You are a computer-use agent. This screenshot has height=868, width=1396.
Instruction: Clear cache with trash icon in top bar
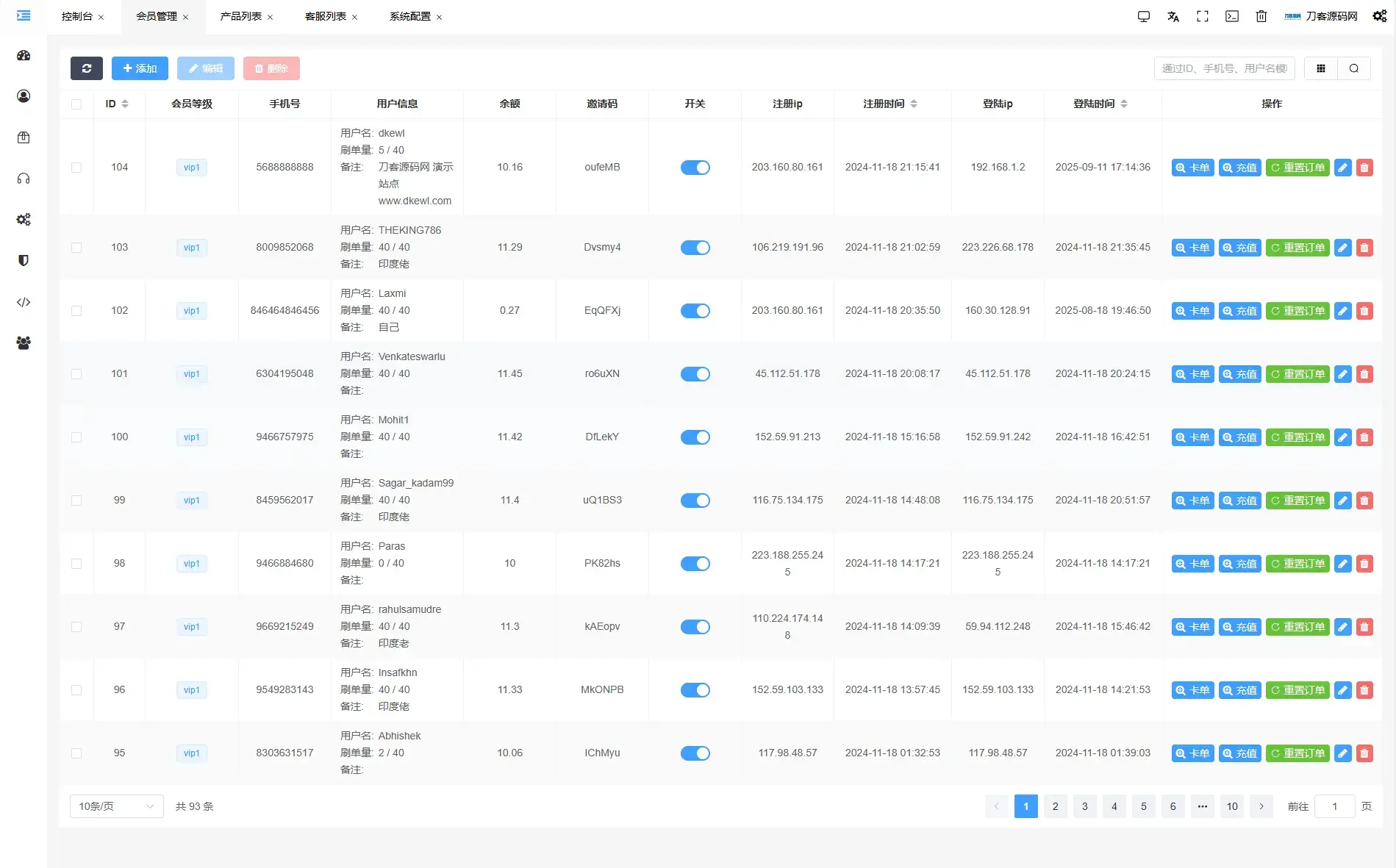tap(1261, 16)
